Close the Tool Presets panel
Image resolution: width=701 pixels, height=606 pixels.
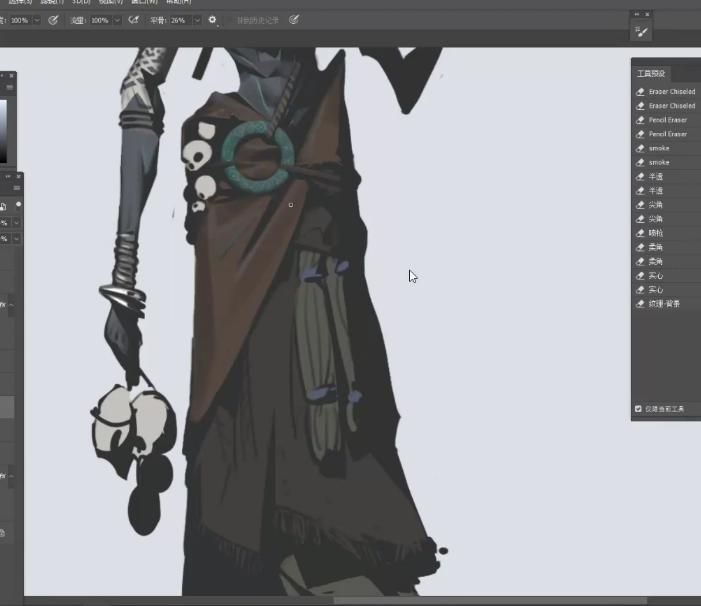pos(647,14)
